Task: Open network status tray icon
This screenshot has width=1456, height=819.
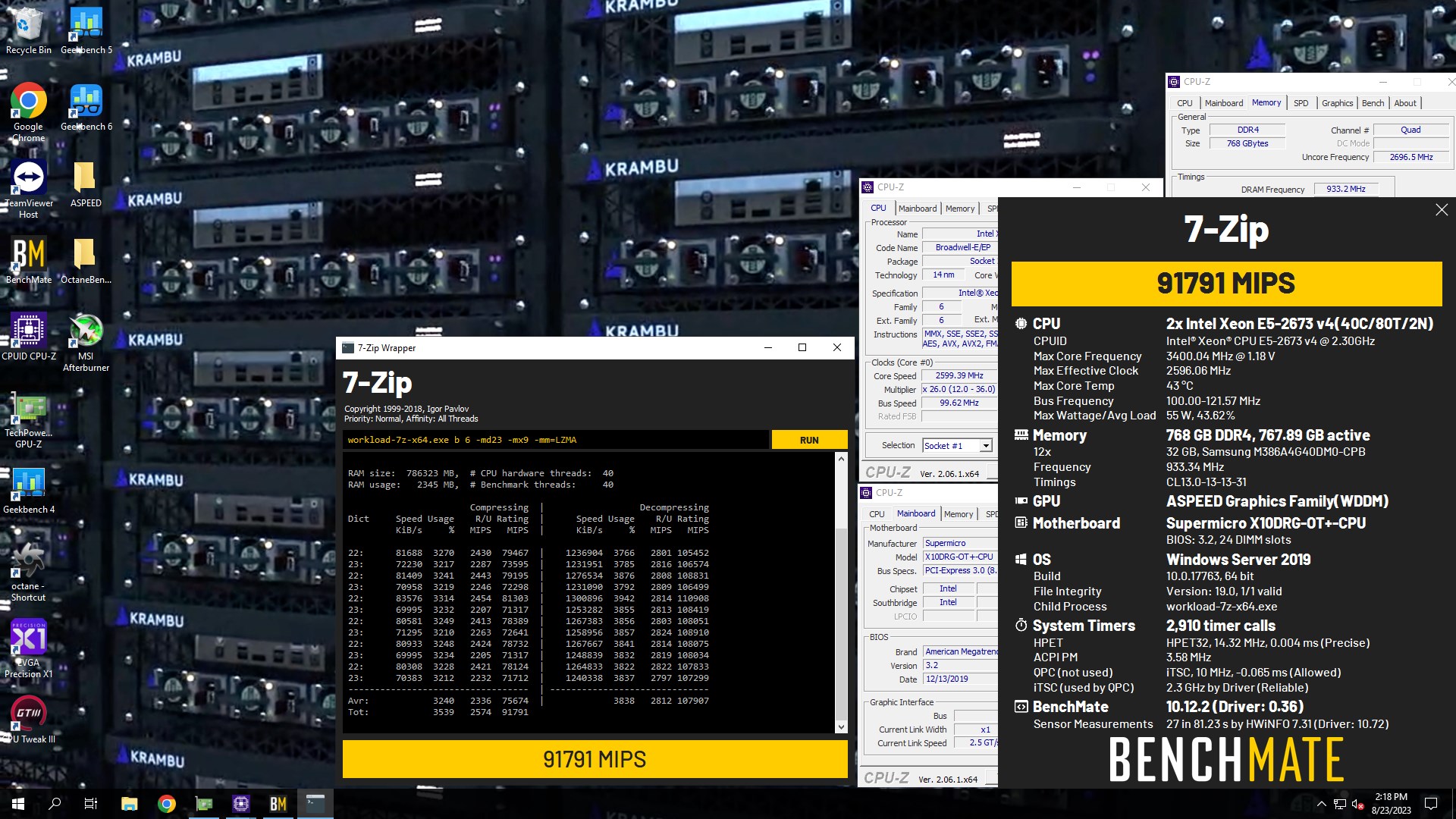Action: click(1340, 804)
